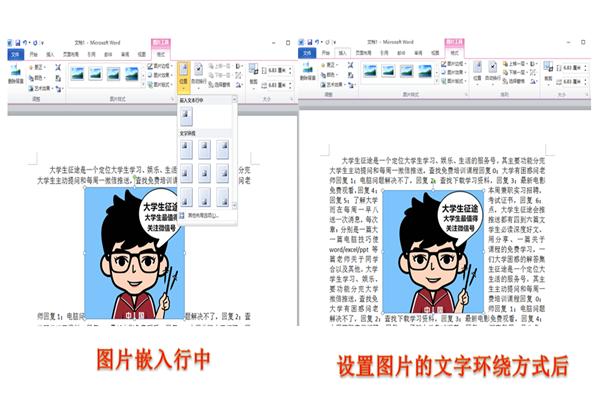The width and height of the screenshot is (600, 399).
Task: Click Remove Background in the right Word window
Action: (308, 72)
